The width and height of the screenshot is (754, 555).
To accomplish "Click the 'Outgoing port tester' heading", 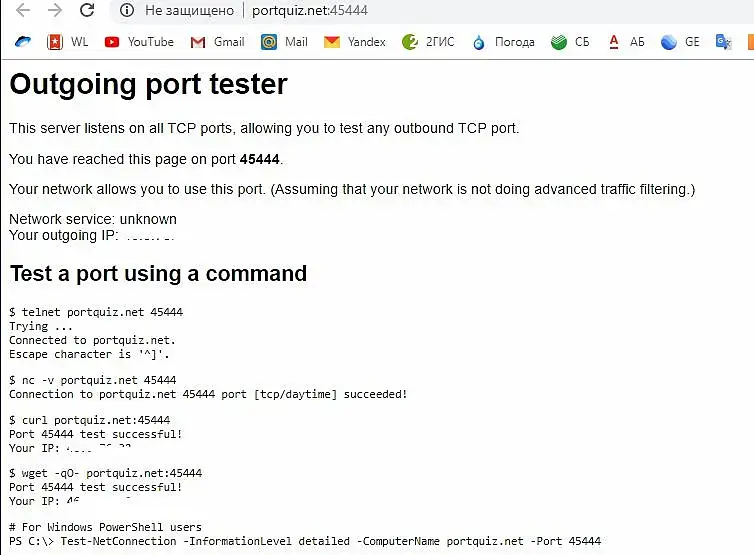I will tap(148, 84).
